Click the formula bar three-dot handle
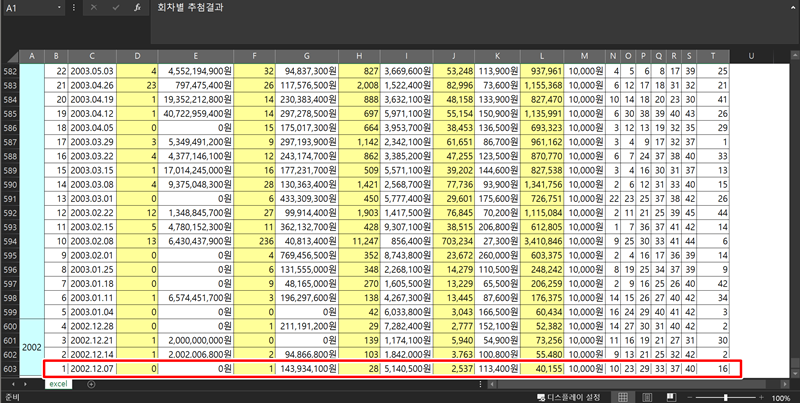Screen dimensions: 800x403 (x=74, y=8)
